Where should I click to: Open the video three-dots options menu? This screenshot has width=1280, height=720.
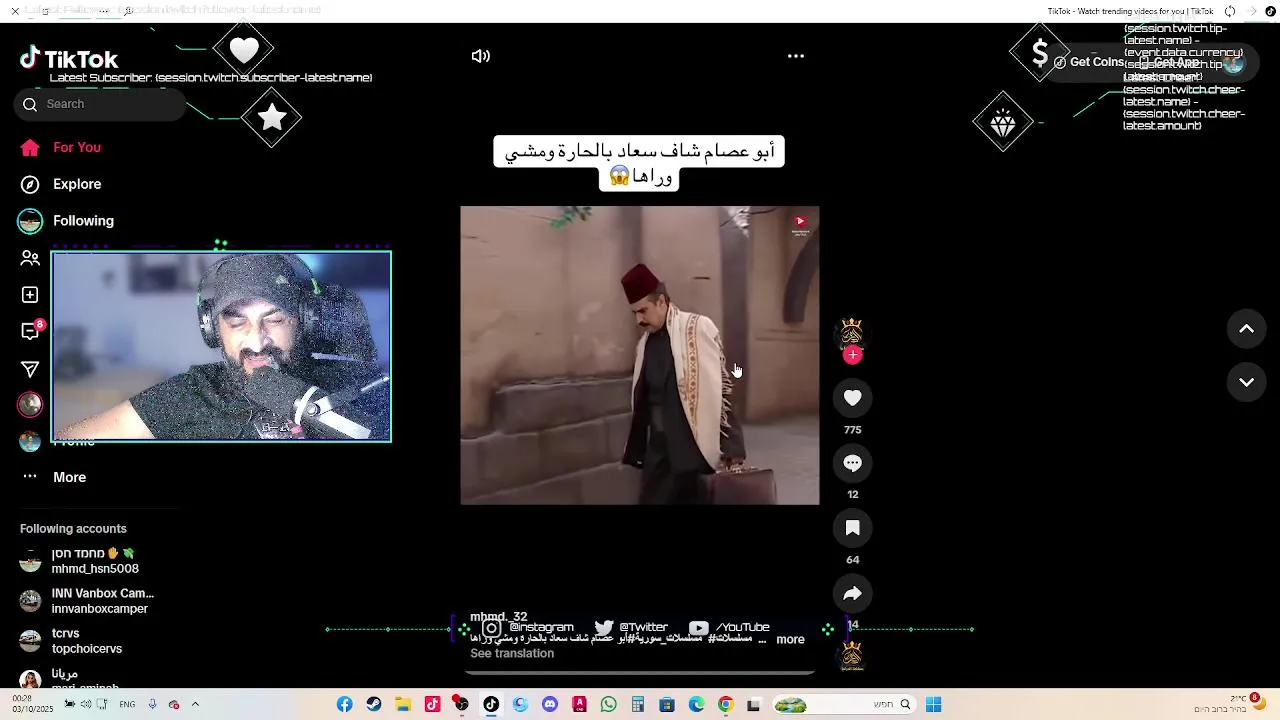click(x=796, y=56)
